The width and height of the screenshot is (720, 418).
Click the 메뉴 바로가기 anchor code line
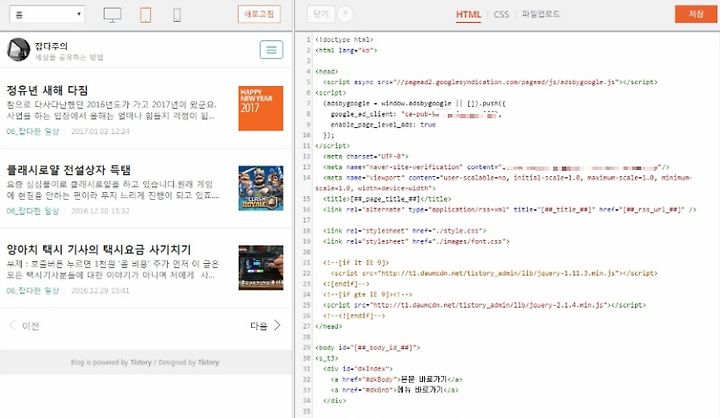pyautogui.click(x=394, y=390)
